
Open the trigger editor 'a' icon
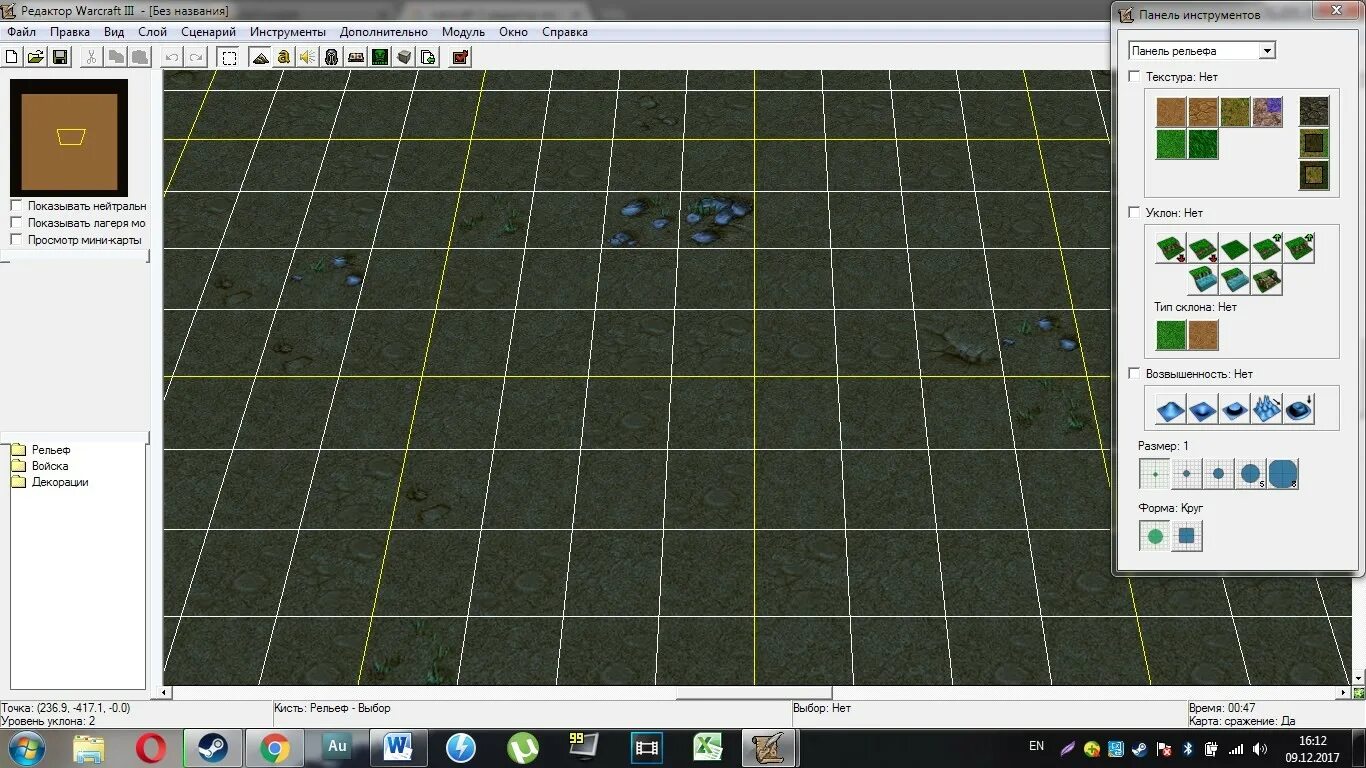(x=284, y=57)
